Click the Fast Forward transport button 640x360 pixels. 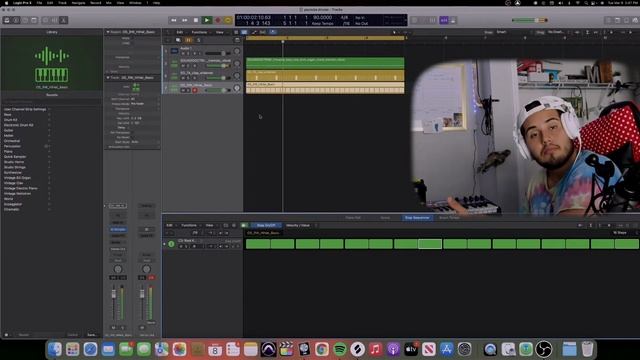(x=185, y=20)
